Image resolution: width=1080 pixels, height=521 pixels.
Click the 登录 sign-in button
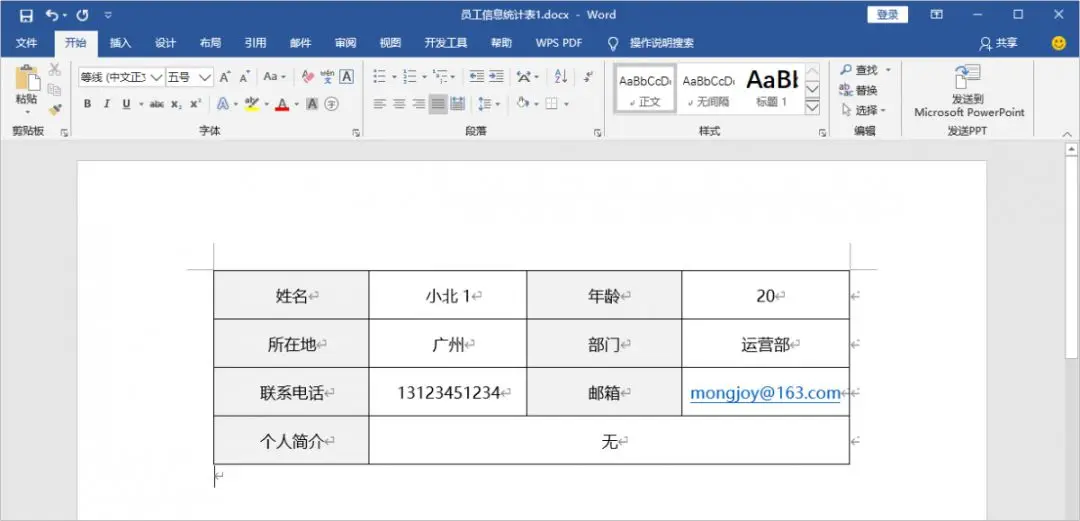point(887,15)
